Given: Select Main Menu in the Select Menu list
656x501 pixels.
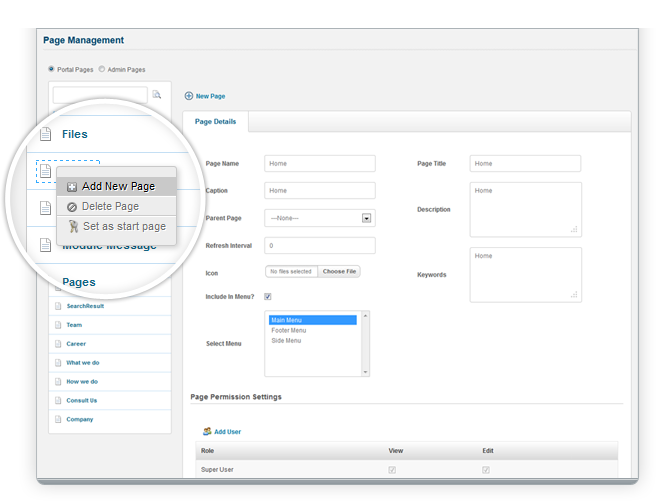Looking at the screenshot, I should tap(313, 320).
